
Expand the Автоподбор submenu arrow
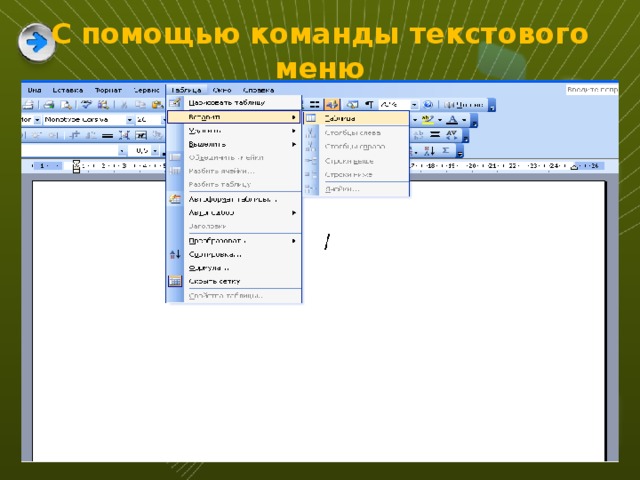pyautogui.click(x=293, y=213)
